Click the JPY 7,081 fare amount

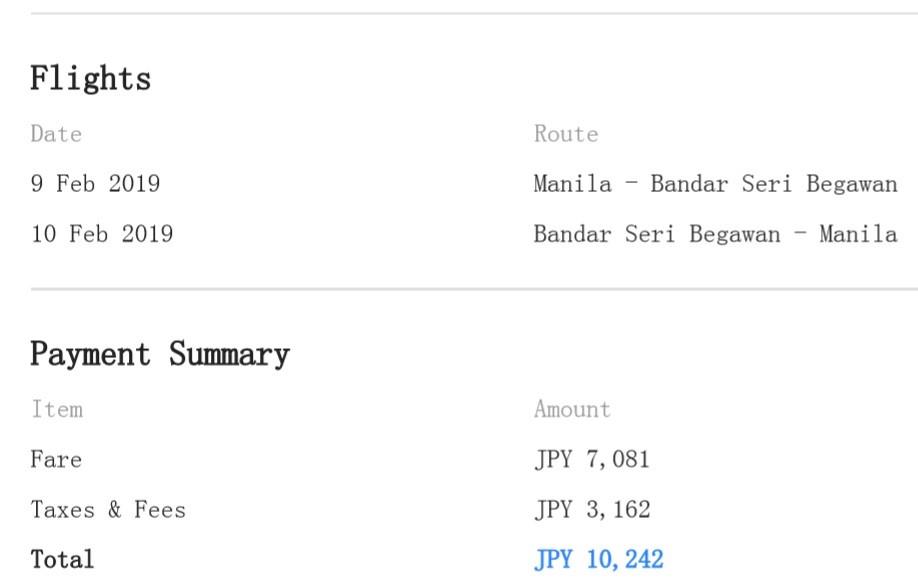click(592, 460)
